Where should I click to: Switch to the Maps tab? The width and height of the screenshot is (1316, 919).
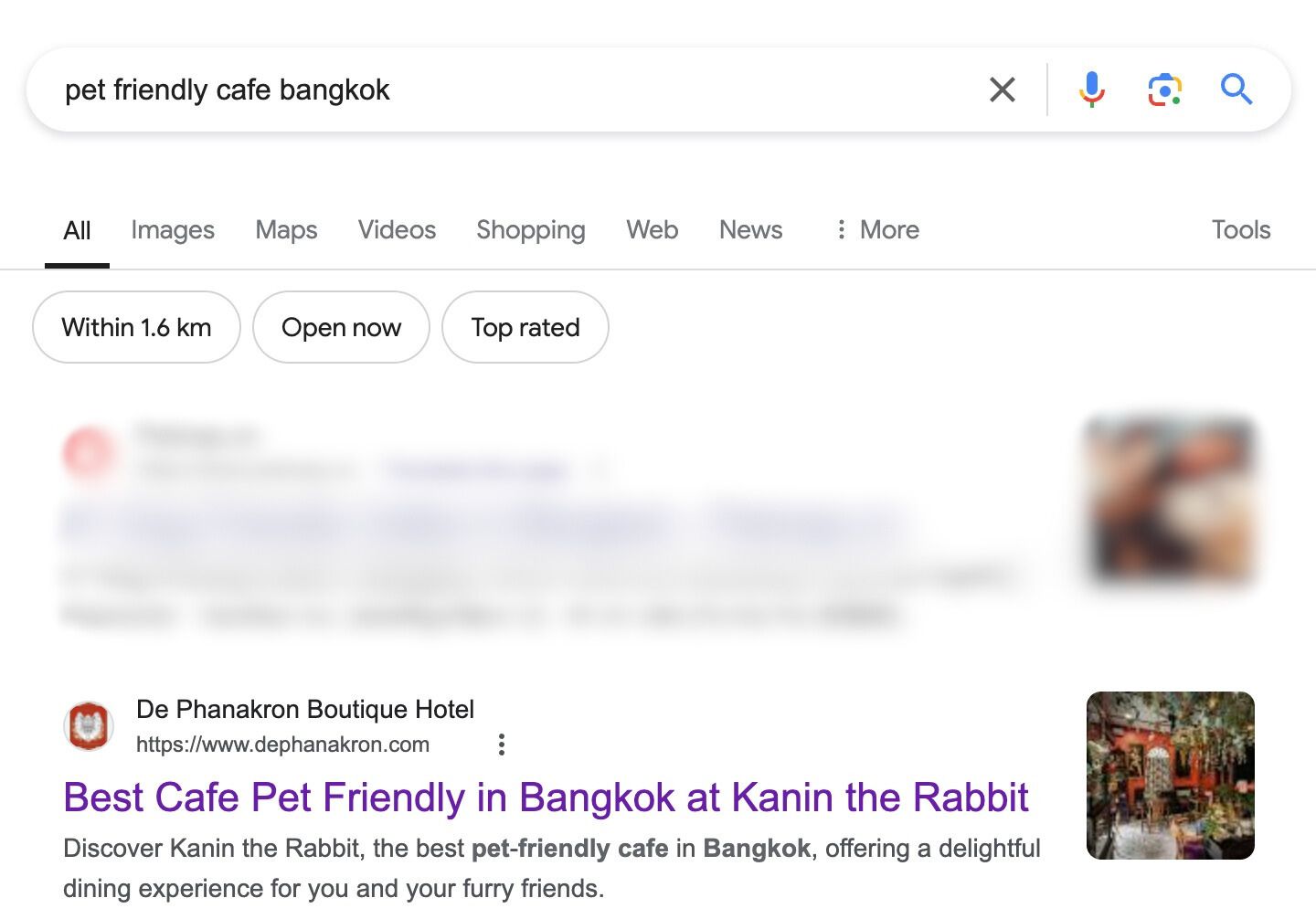click(x=285, y=229)
